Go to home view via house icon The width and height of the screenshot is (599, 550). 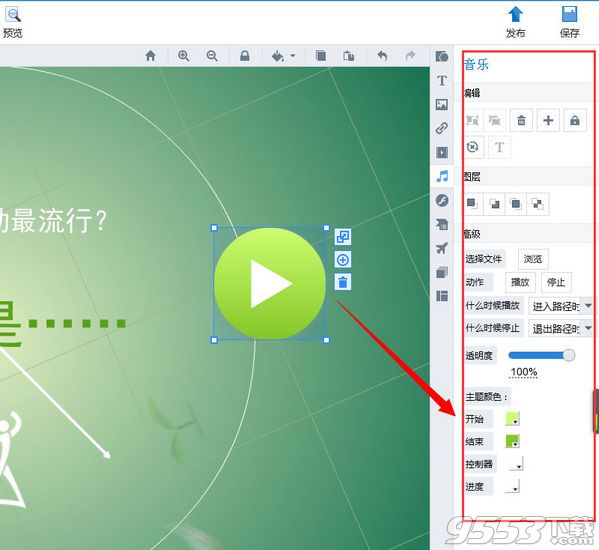click(151, 56)
